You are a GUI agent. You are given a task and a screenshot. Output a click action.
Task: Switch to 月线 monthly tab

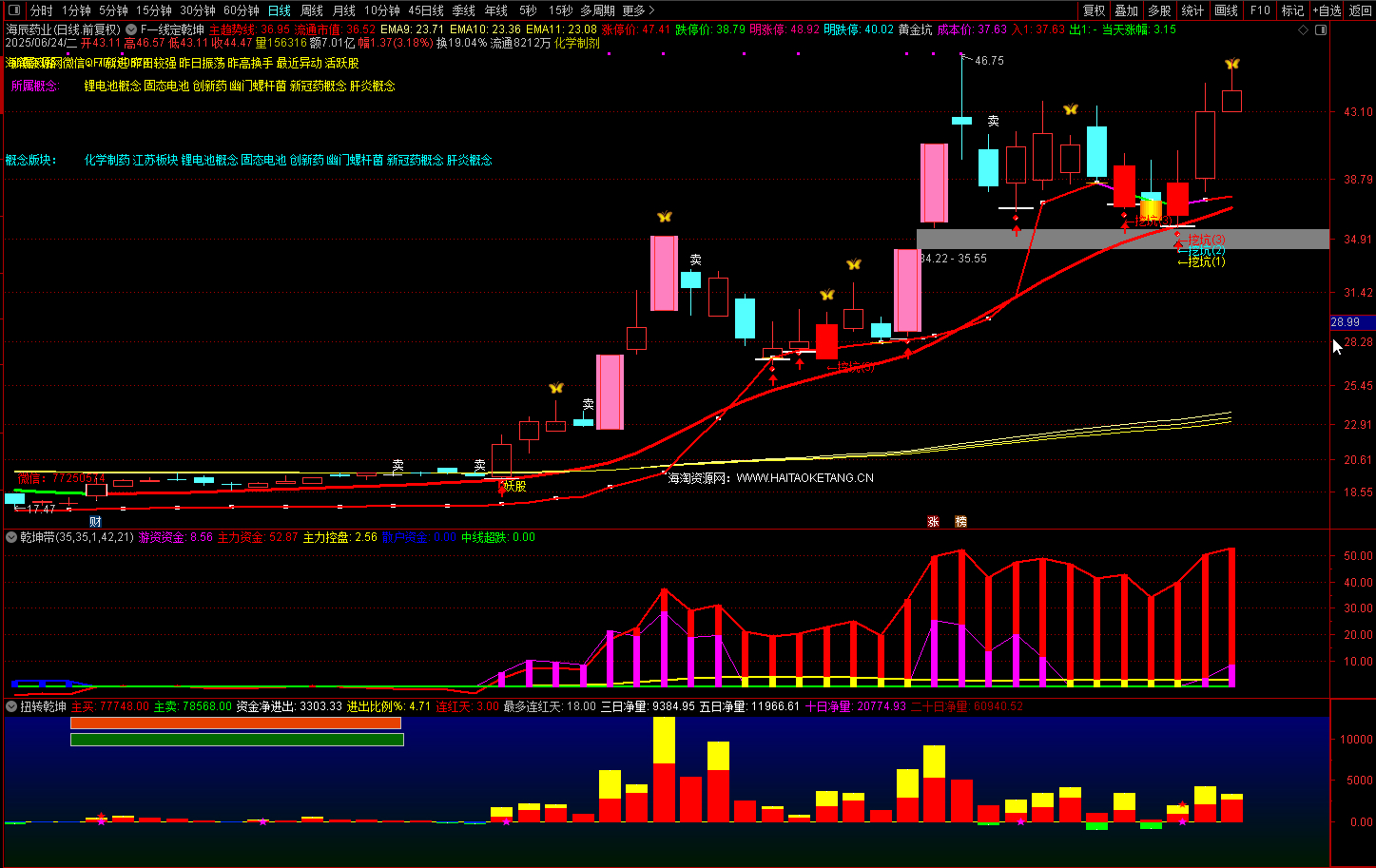click(x=344, y=10)
